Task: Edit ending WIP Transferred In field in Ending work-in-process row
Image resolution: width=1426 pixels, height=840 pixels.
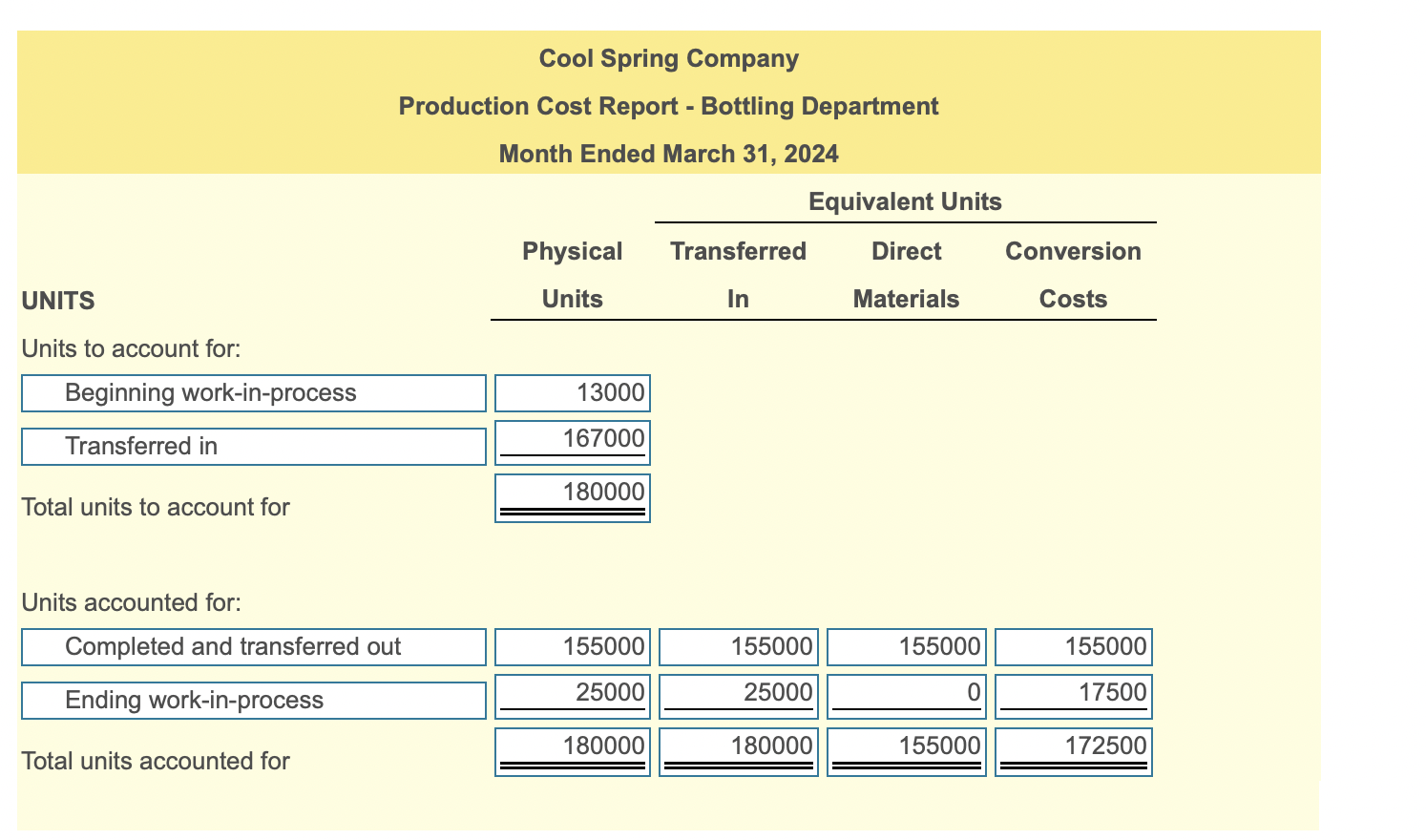Action: 739,697
